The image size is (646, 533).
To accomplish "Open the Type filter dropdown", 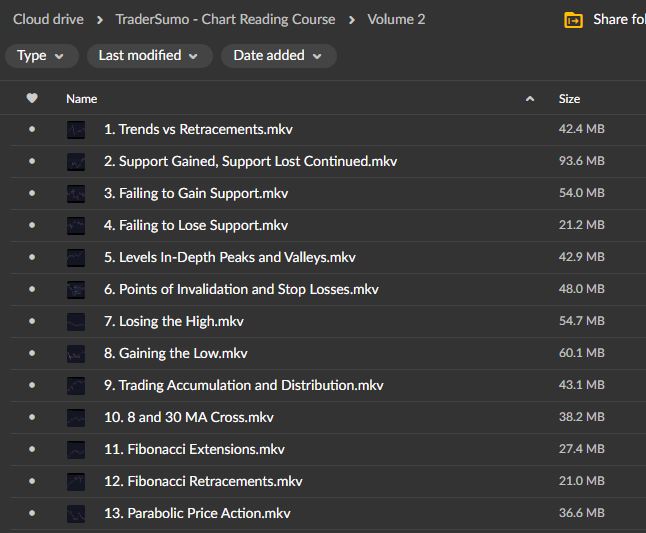I will click(x=41, y=56).
